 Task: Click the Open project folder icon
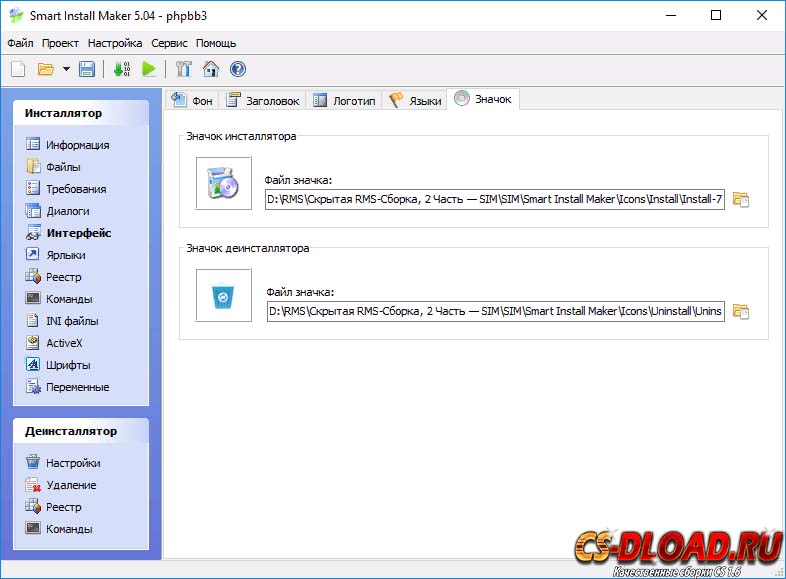pos(46,69)
